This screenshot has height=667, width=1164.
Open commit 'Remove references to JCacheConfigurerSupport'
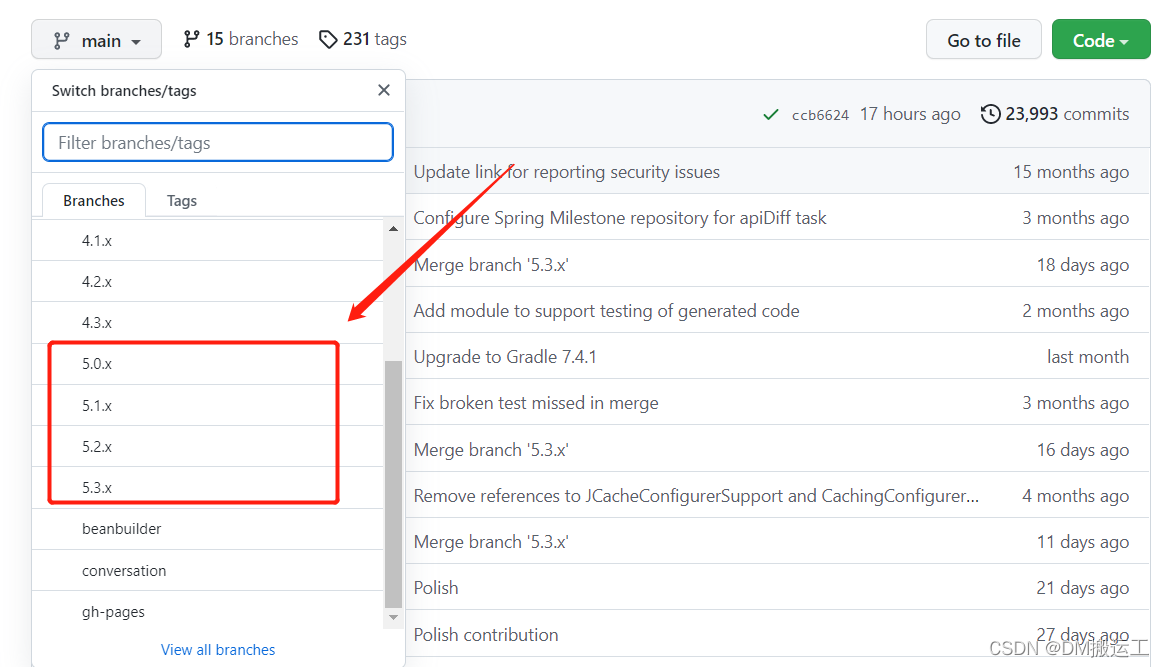click(x=696, y=495)
